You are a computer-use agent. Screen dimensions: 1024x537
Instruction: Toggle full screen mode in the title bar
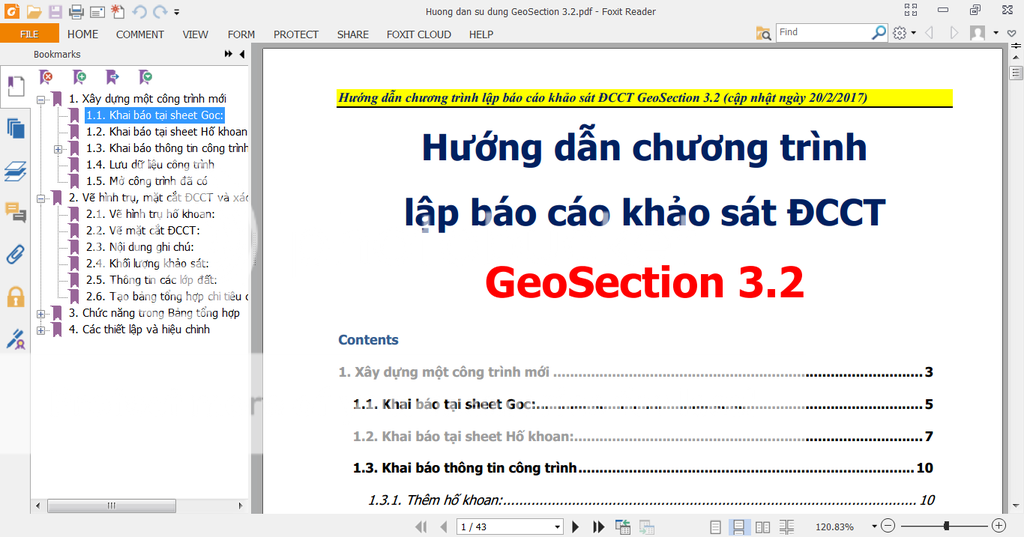pos(911,10)
